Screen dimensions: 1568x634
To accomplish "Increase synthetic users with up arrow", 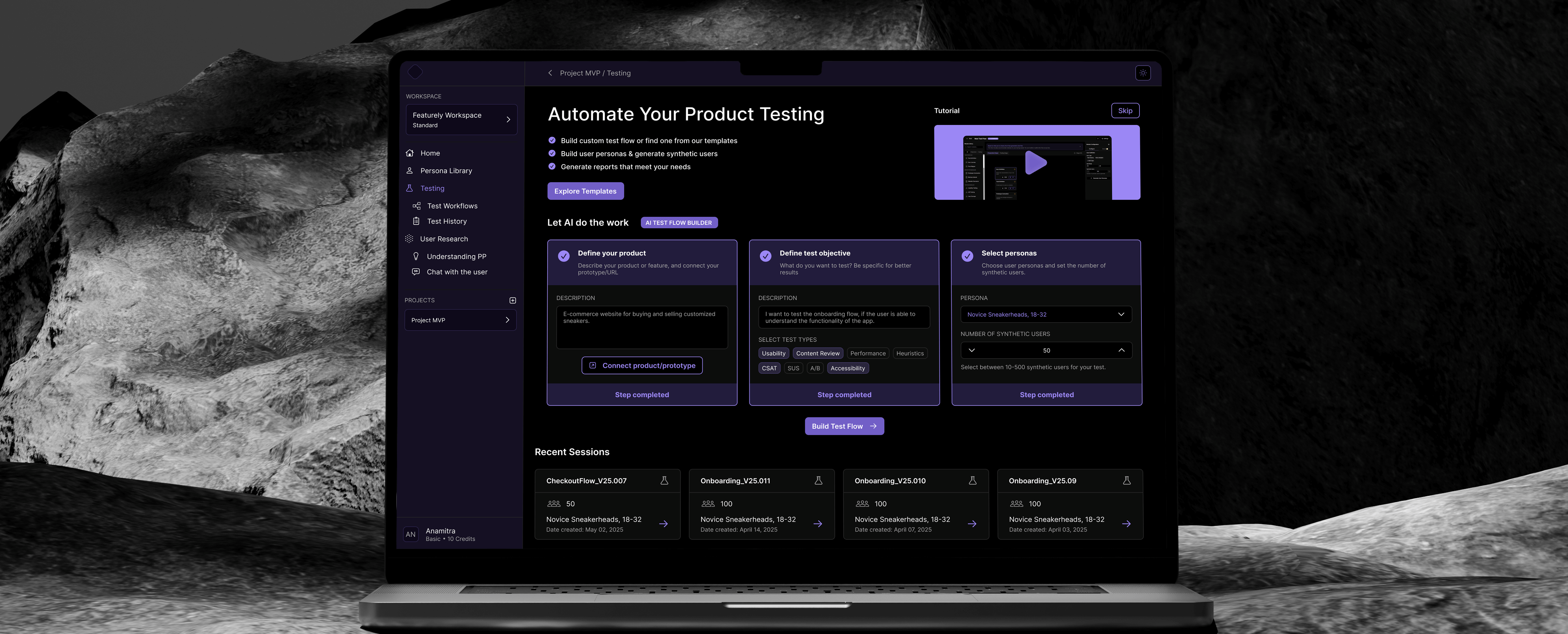I will 1121,350.
